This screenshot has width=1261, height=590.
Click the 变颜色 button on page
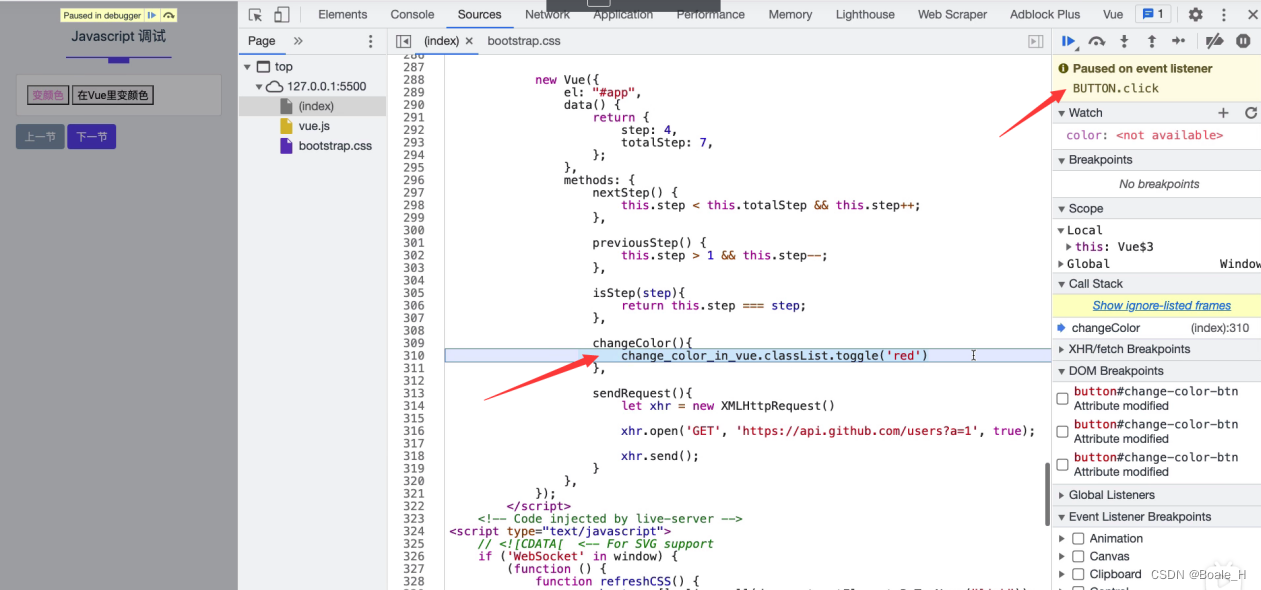(47, 95)
